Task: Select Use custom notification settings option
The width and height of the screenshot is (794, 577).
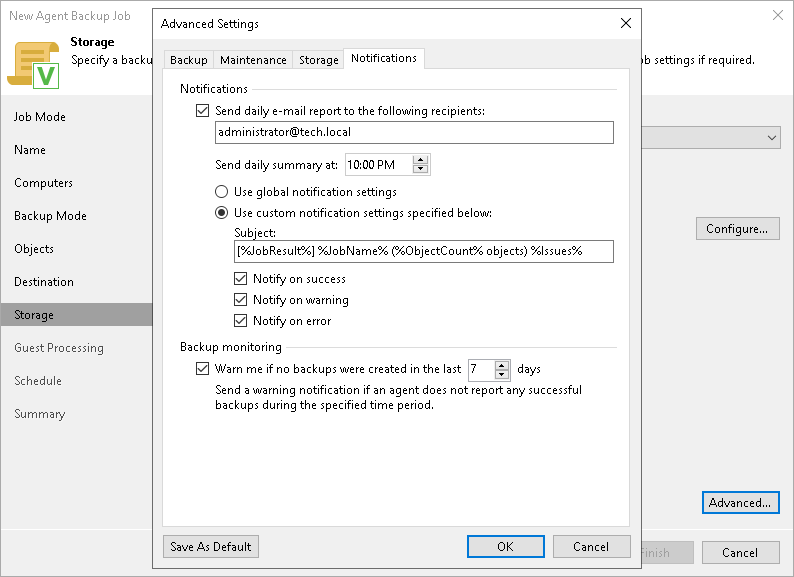Action: coord(221,213)
